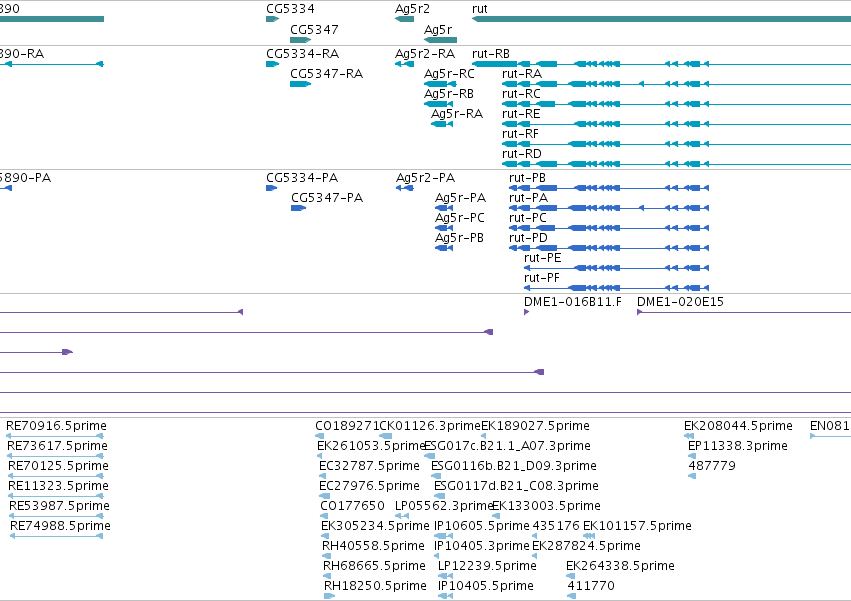The height and width of the screenshot is (601, 851).
Task: Click the EC32787.5prime EST label
Action: tap(369, 466)
